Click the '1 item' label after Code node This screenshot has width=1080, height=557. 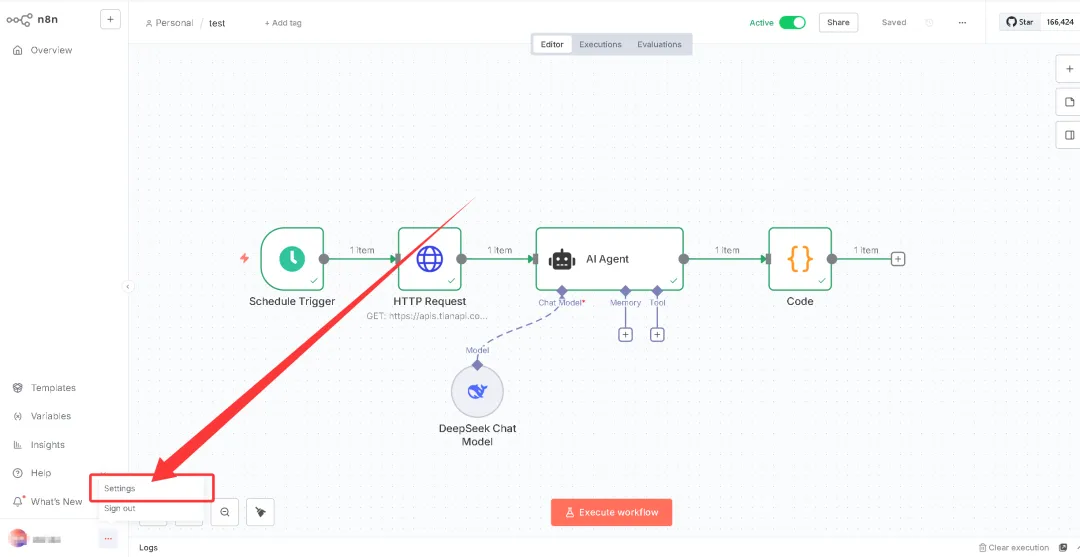(x=866, y=250)
